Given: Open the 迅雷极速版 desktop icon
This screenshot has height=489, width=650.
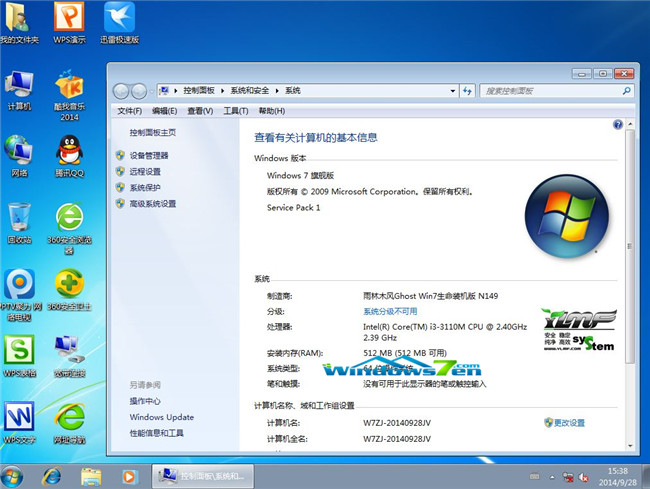Looking at the screenshot, I should coord(119,22).
